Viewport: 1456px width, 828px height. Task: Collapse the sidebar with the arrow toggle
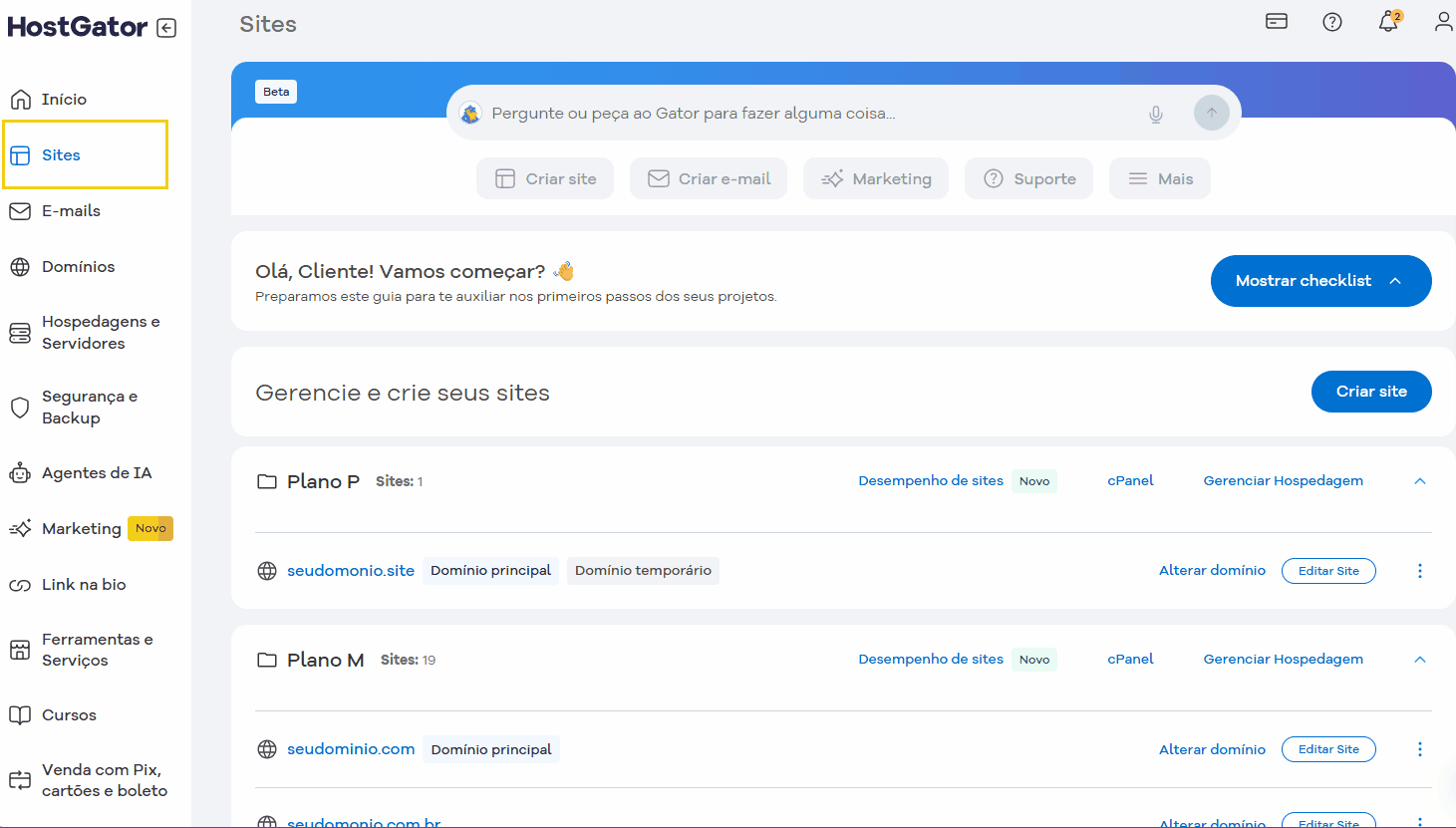tap(165, 27)
